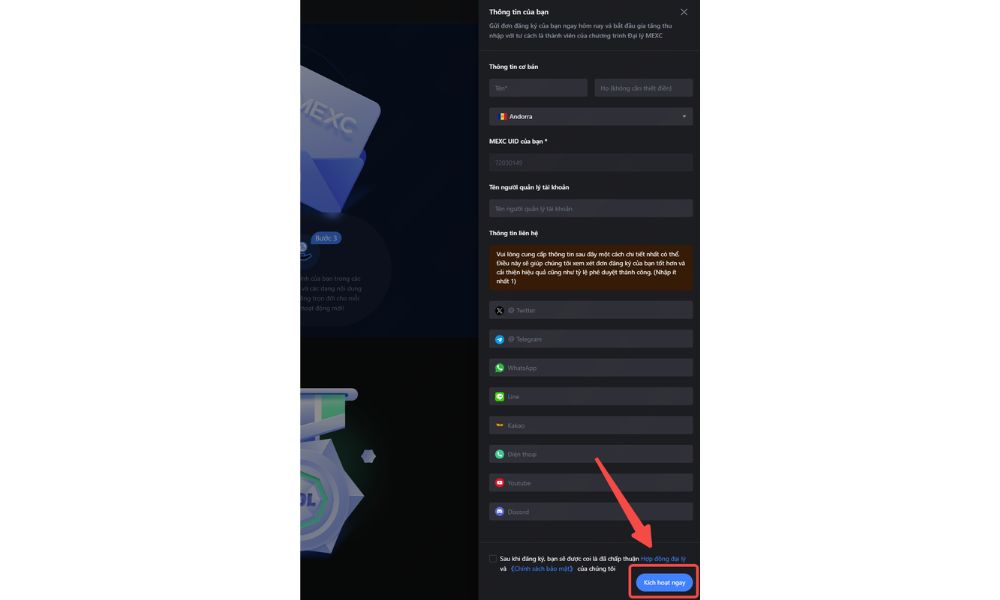
Task: Click the phone icon
Action: click(499, 454)
